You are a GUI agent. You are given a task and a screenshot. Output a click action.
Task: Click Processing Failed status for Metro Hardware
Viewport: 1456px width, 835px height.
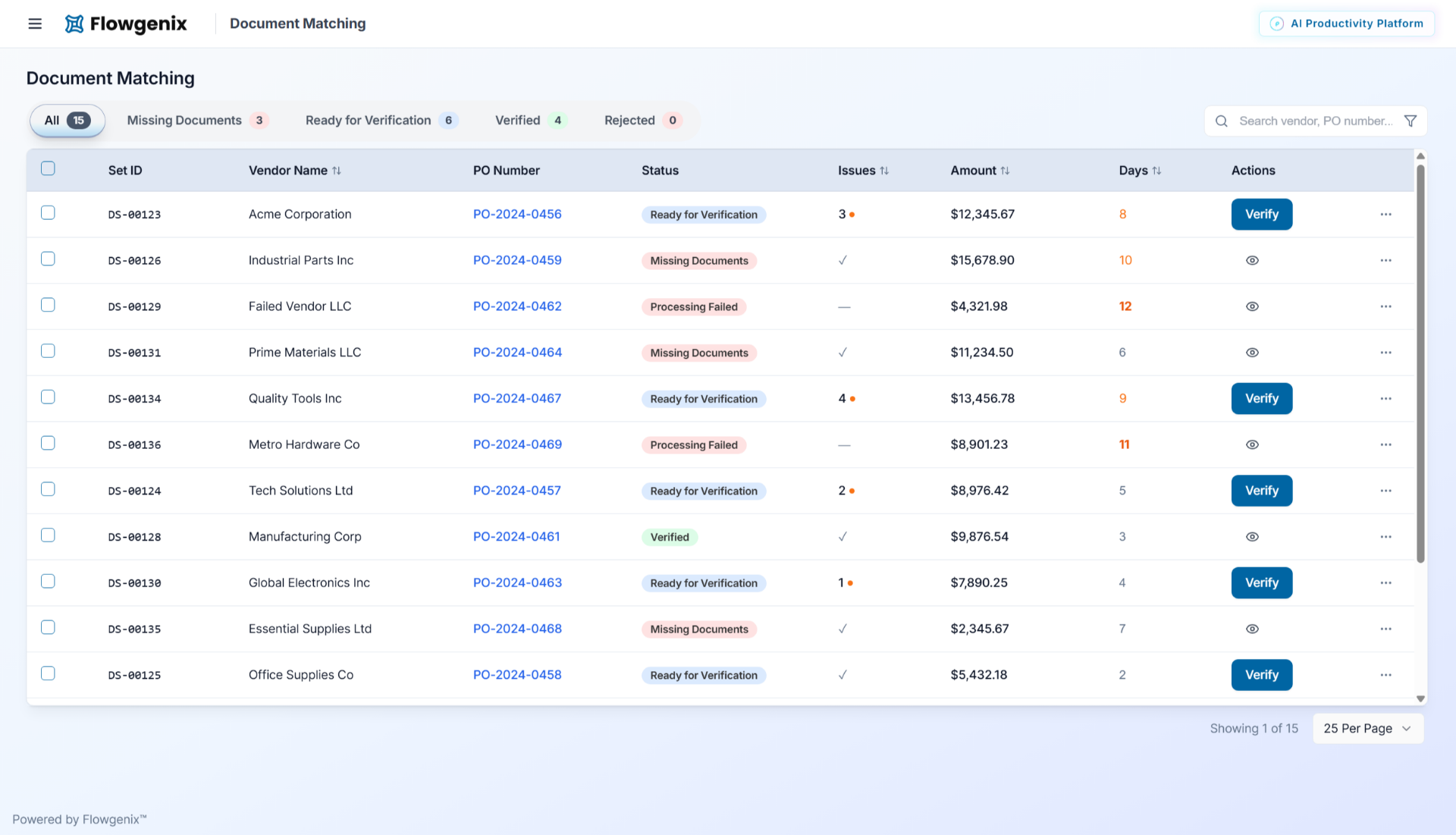[694, 445]
